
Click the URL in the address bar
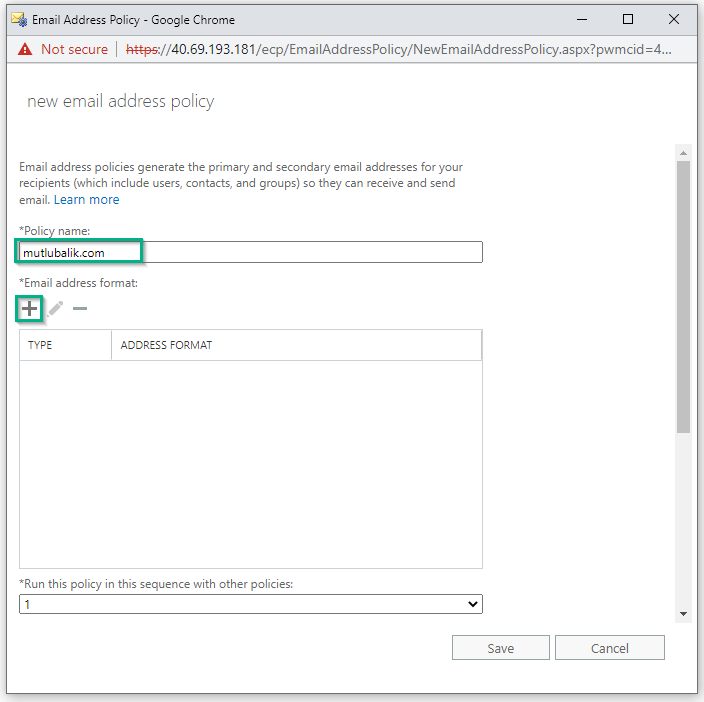(x=399, y=49)
